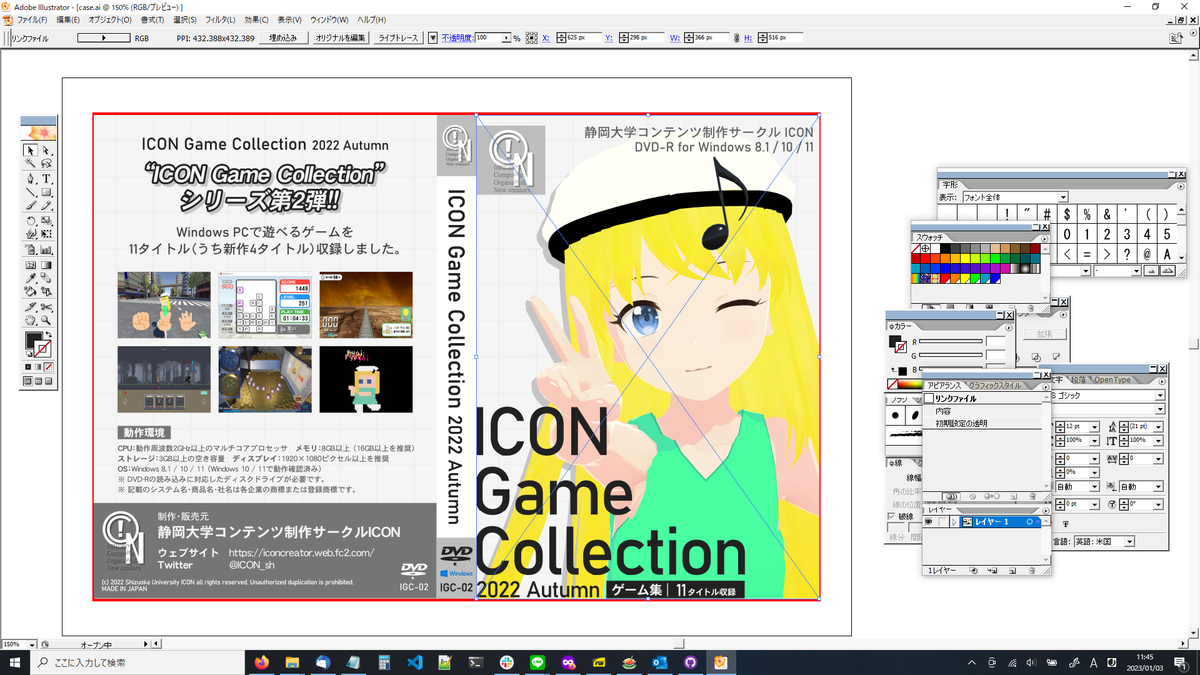Click the ライブトレース button
This screenshot has height=675, width=1200.
click(x=398, y=37)
